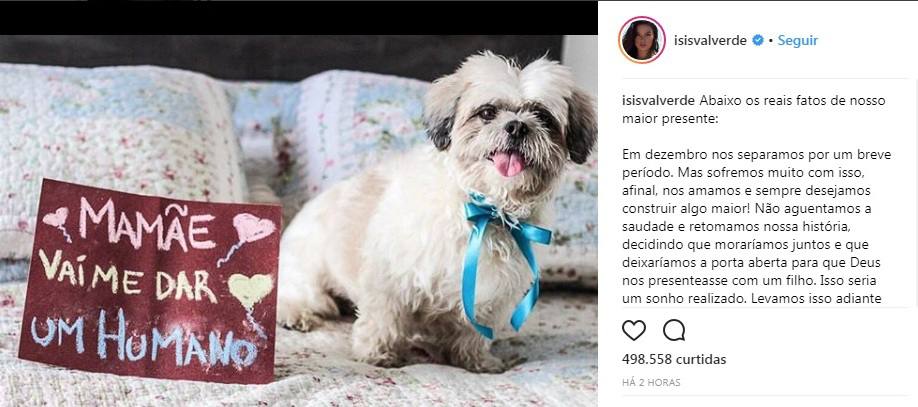Open the HÁ 2 HORAS timestamp link
Screen dimensions: 918x407
[651, 382]
